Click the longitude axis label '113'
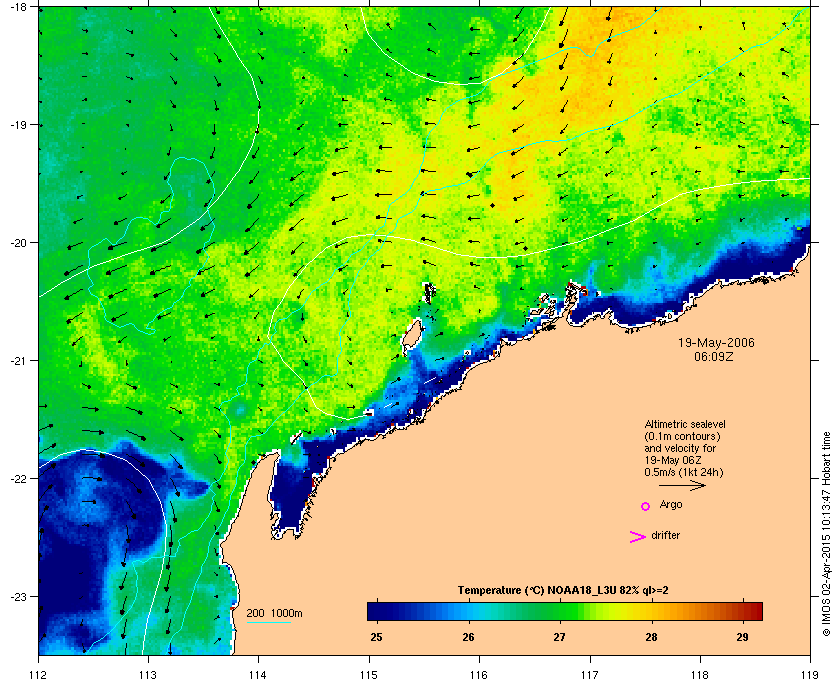Image resolution: width=840 pixels, height=680 pixels. click(x=148, y=674)
